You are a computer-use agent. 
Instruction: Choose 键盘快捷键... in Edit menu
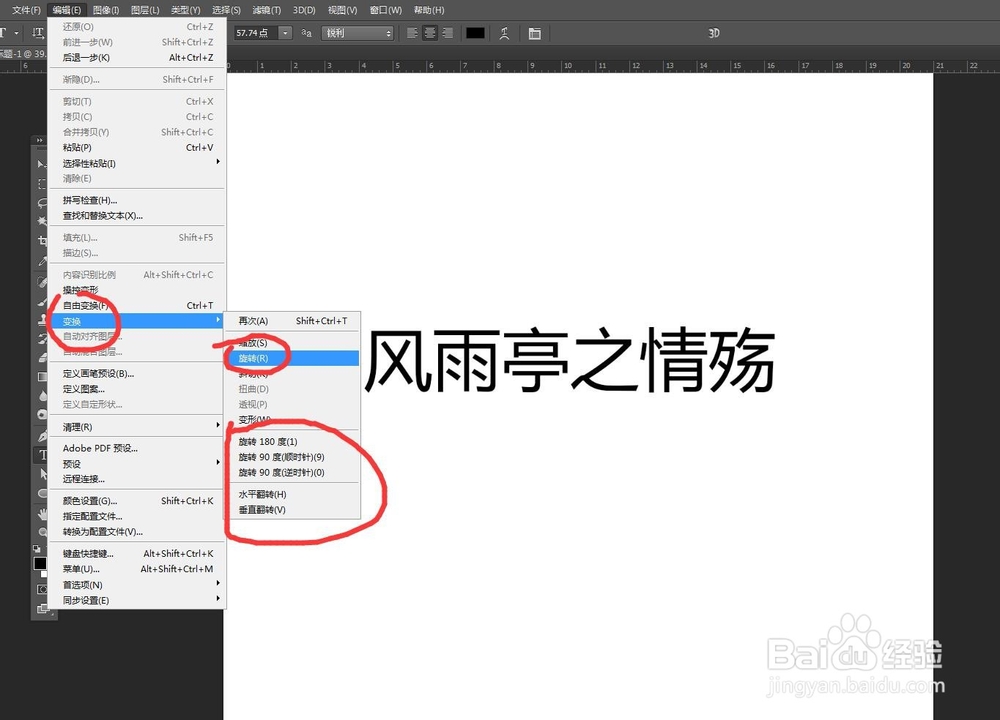(x=137, y=554)
